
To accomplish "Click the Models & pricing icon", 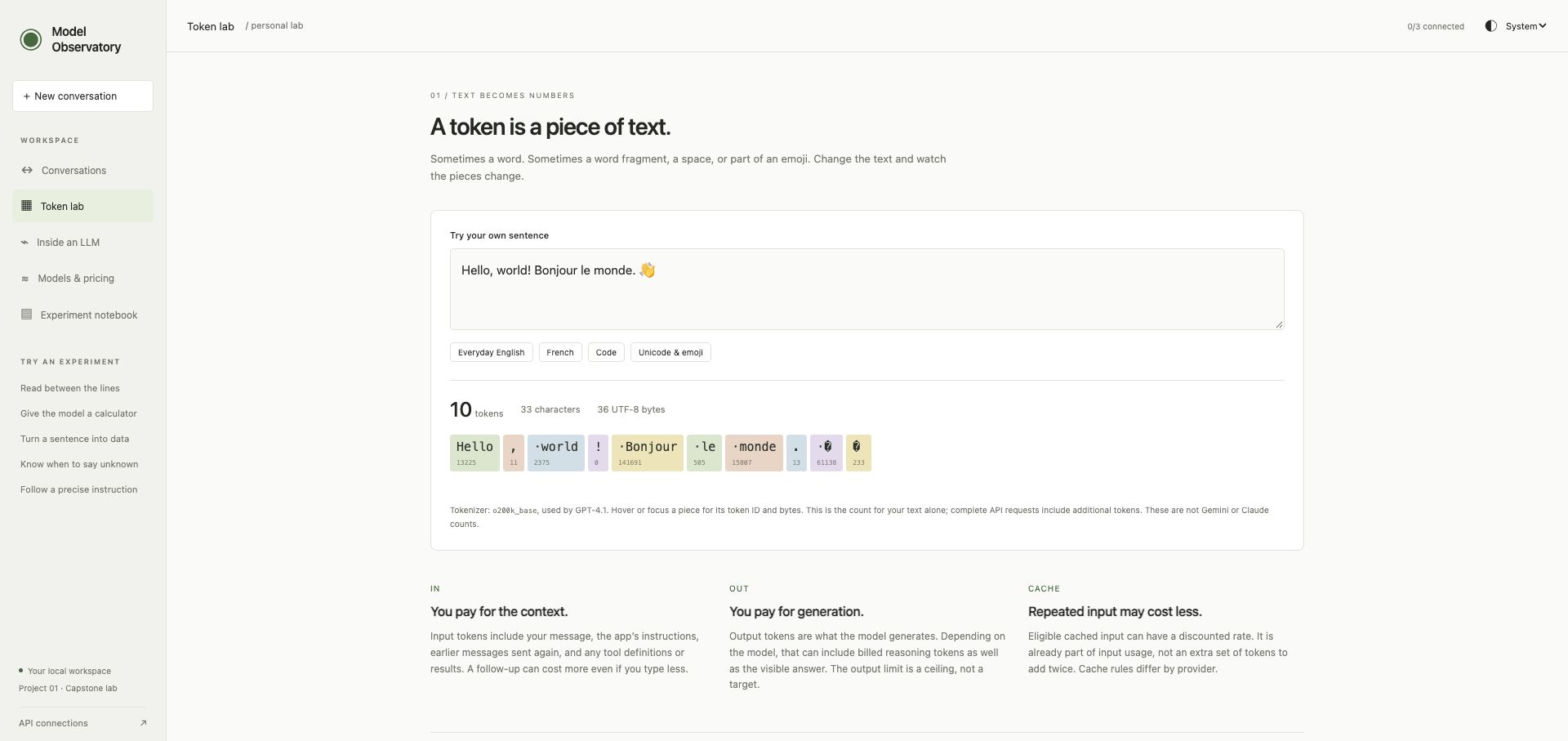I will pos(24,279).
